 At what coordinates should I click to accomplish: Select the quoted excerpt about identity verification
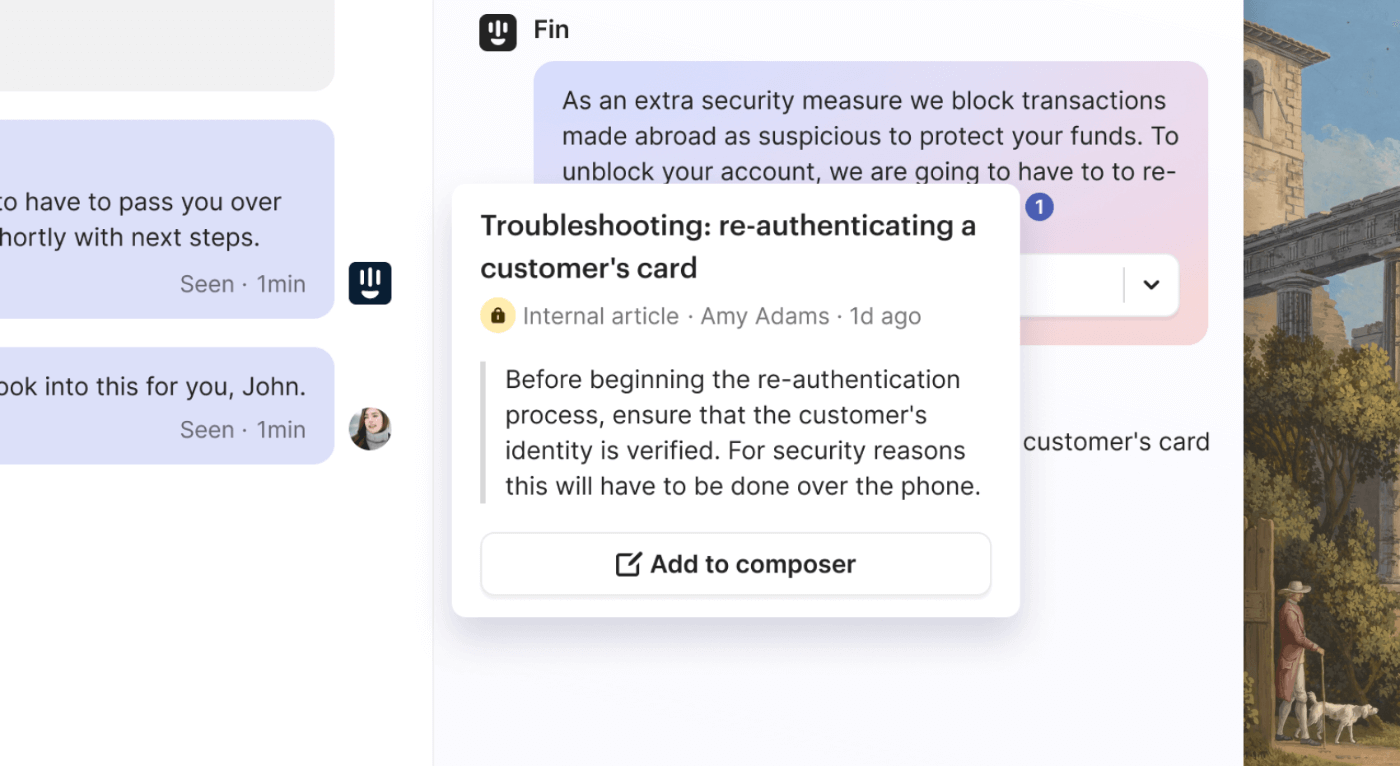(741, 433)
